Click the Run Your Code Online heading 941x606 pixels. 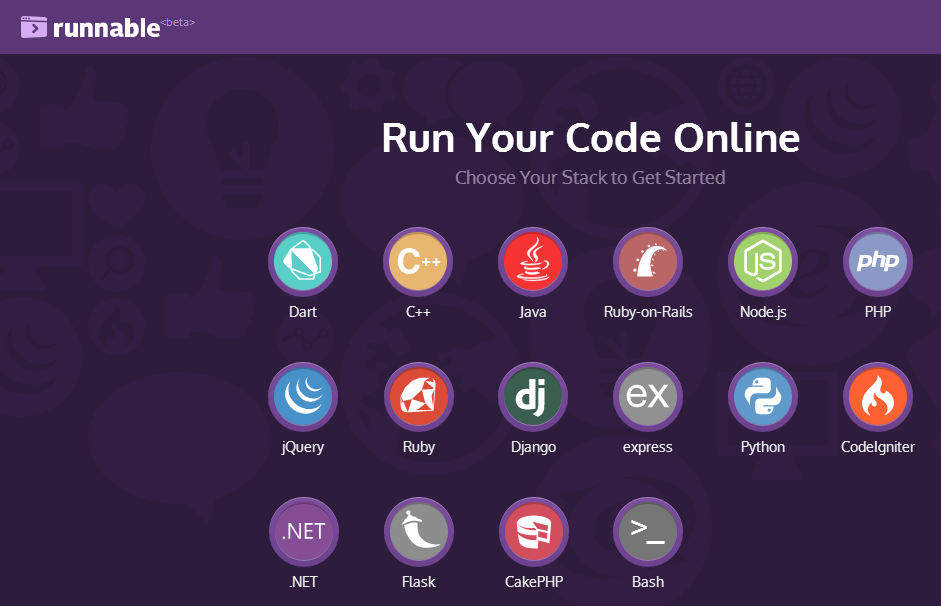click(590, 138)
